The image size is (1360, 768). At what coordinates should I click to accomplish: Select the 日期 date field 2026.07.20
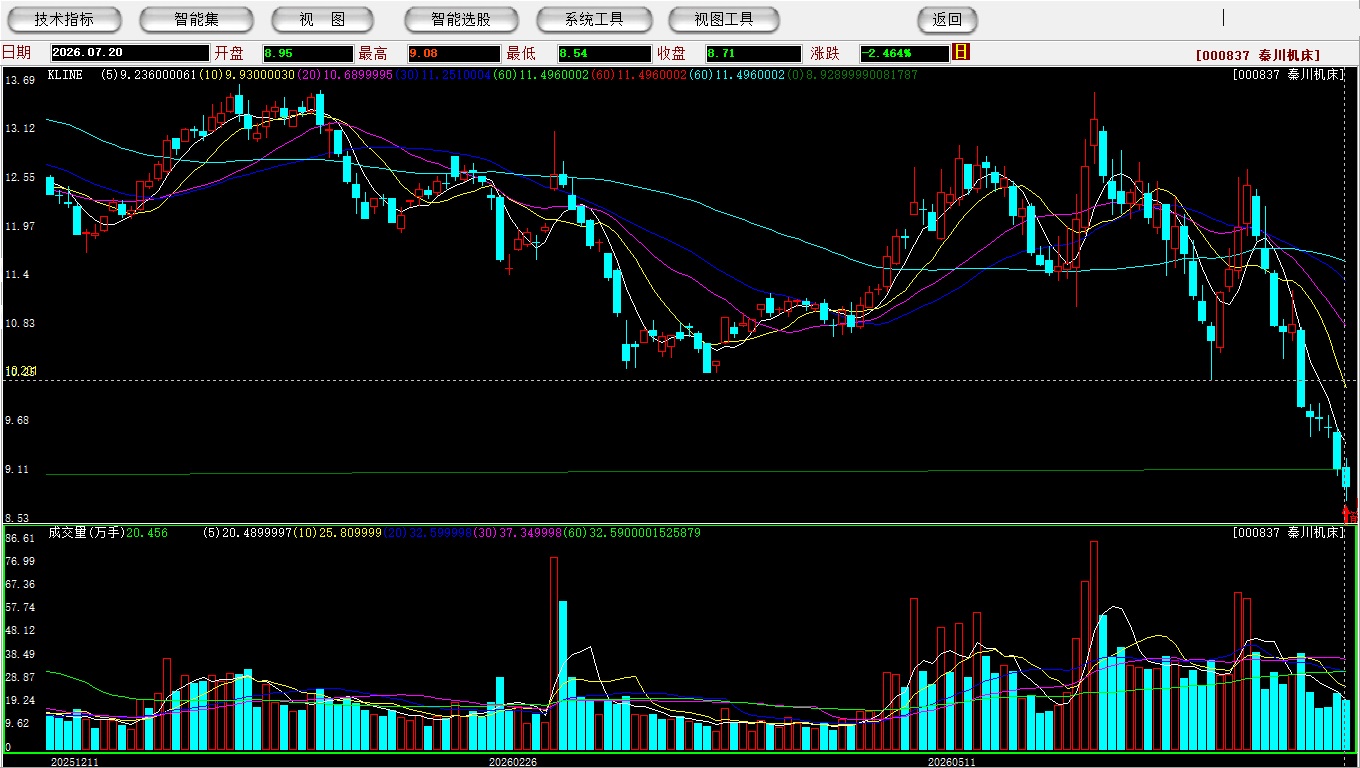[130, 53]
